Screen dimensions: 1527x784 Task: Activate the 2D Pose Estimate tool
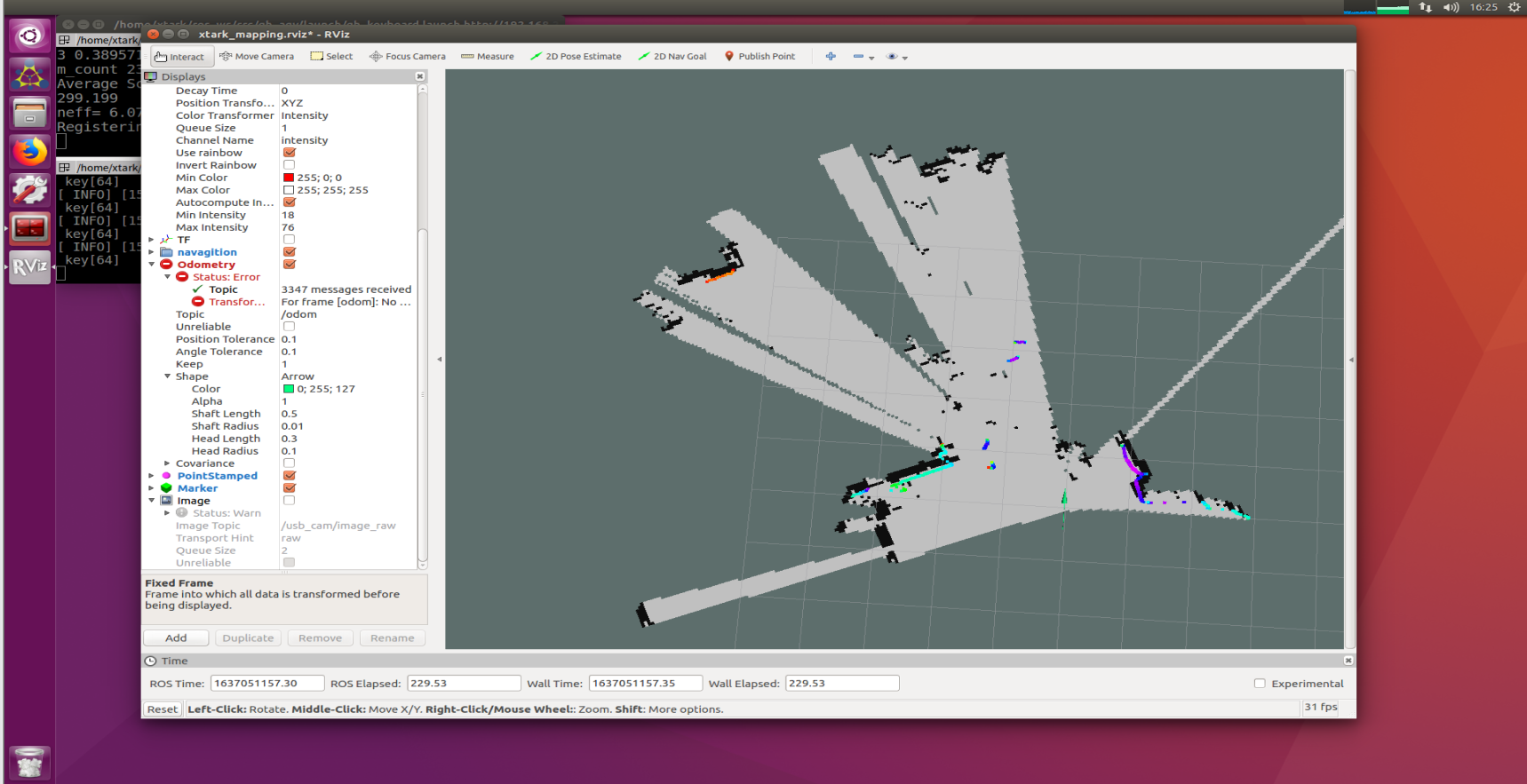576,56
